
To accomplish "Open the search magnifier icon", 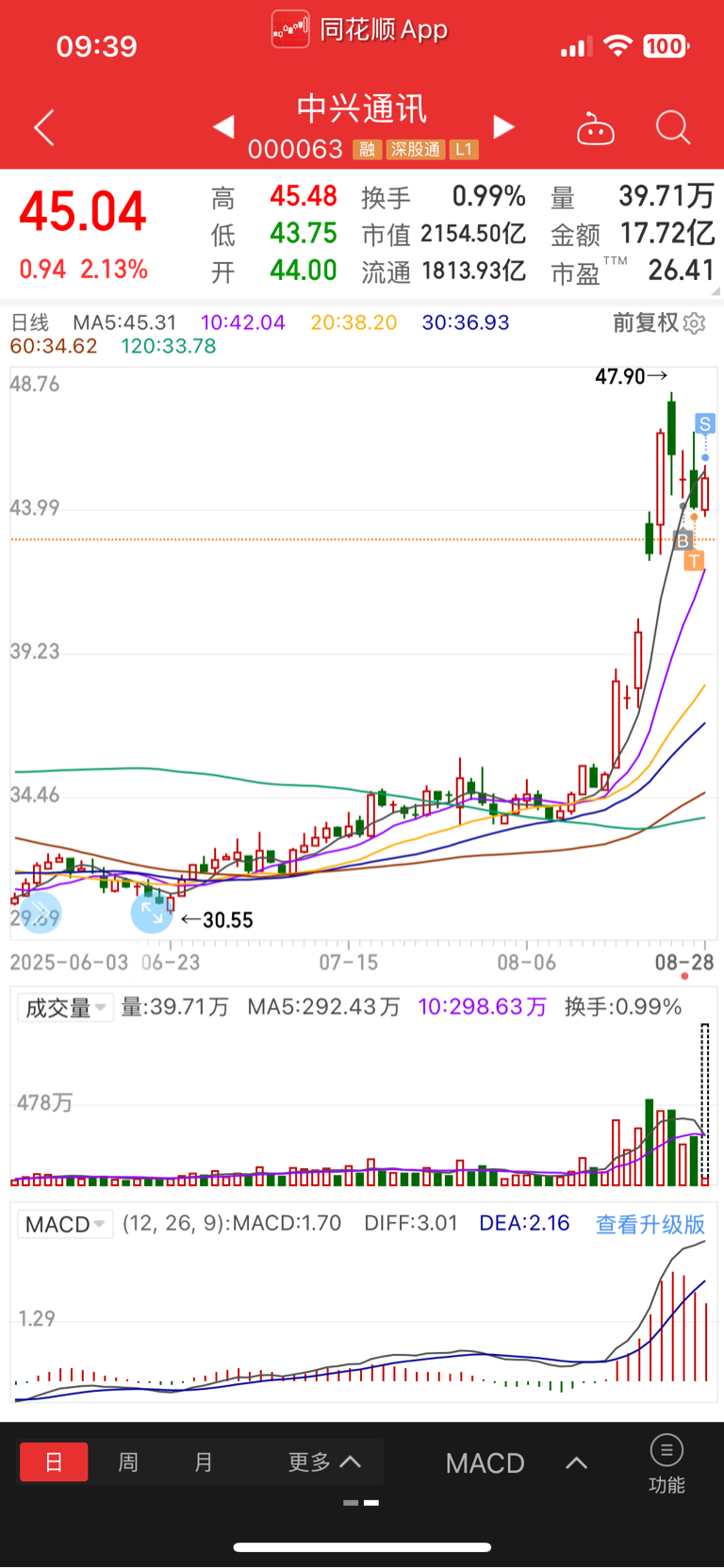I will (x=673, y=127).
